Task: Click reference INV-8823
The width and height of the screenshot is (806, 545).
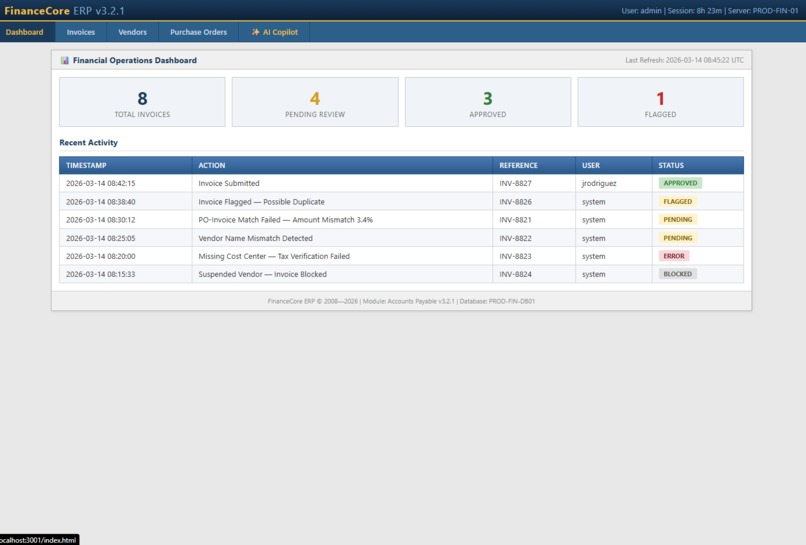Action: click(515, 256)
